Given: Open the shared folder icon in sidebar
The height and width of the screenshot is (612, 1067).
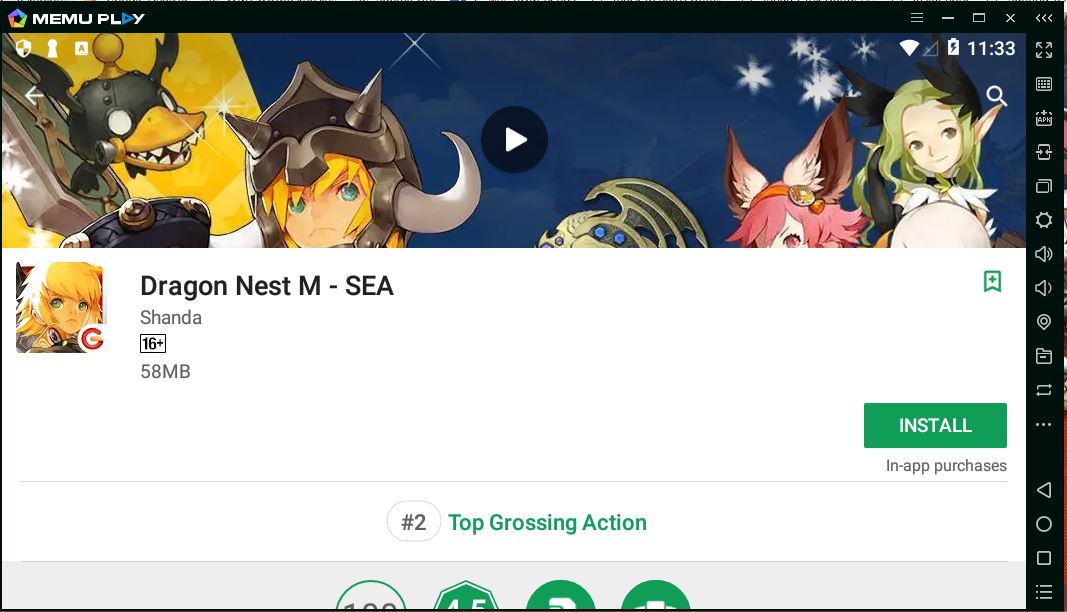Looking at the screenshot, I should click(1043, 355).
